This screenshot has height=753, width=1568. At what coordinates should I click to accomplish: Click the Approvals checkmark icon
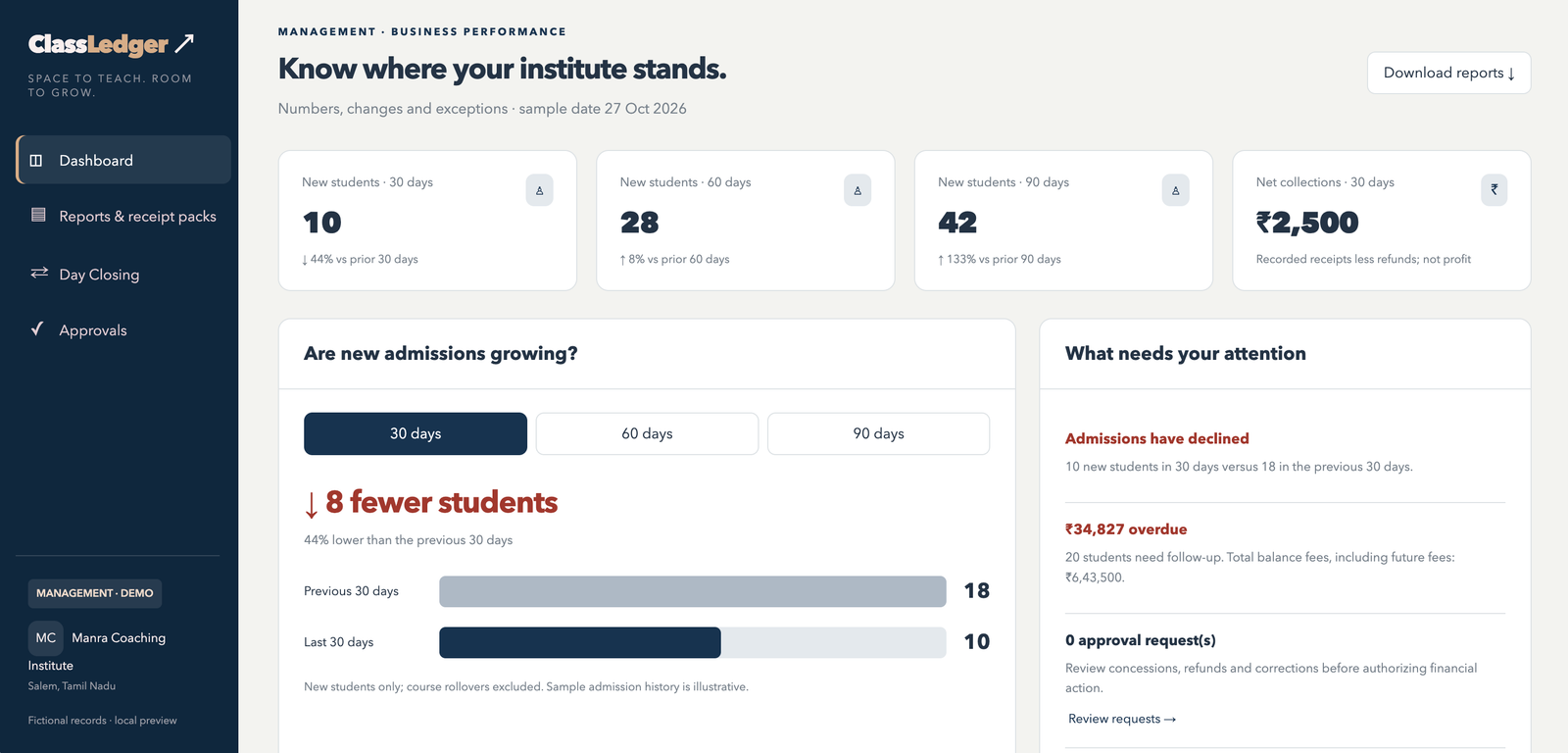37,328
